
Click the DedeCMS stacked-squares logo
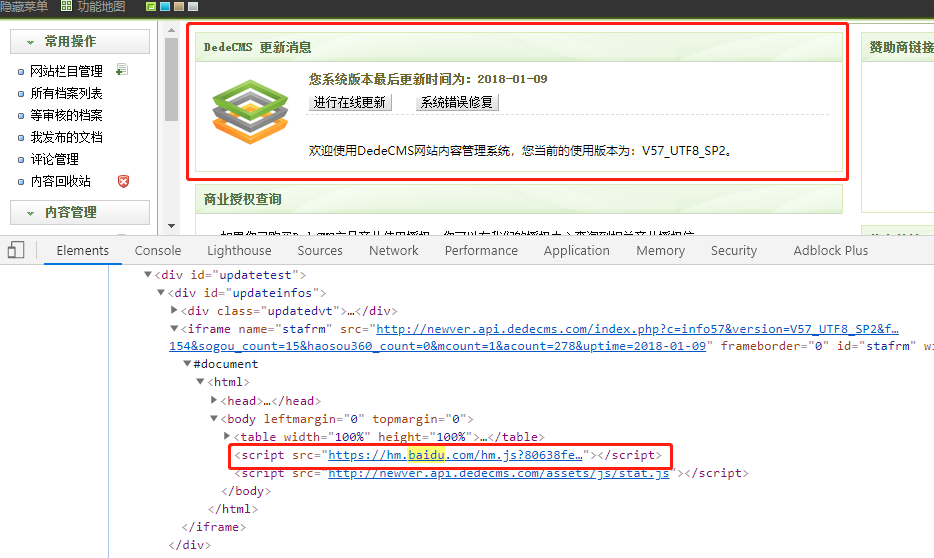click(250, 112)
